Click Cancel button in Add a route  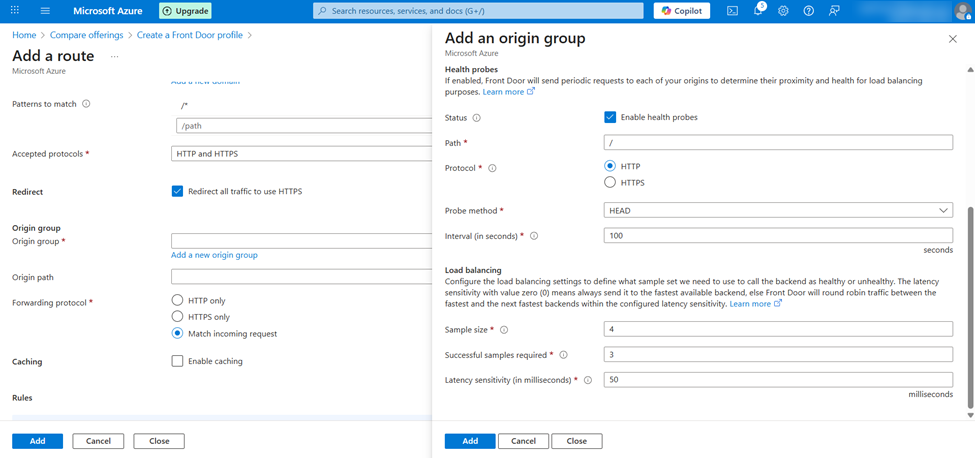(98, 441)
